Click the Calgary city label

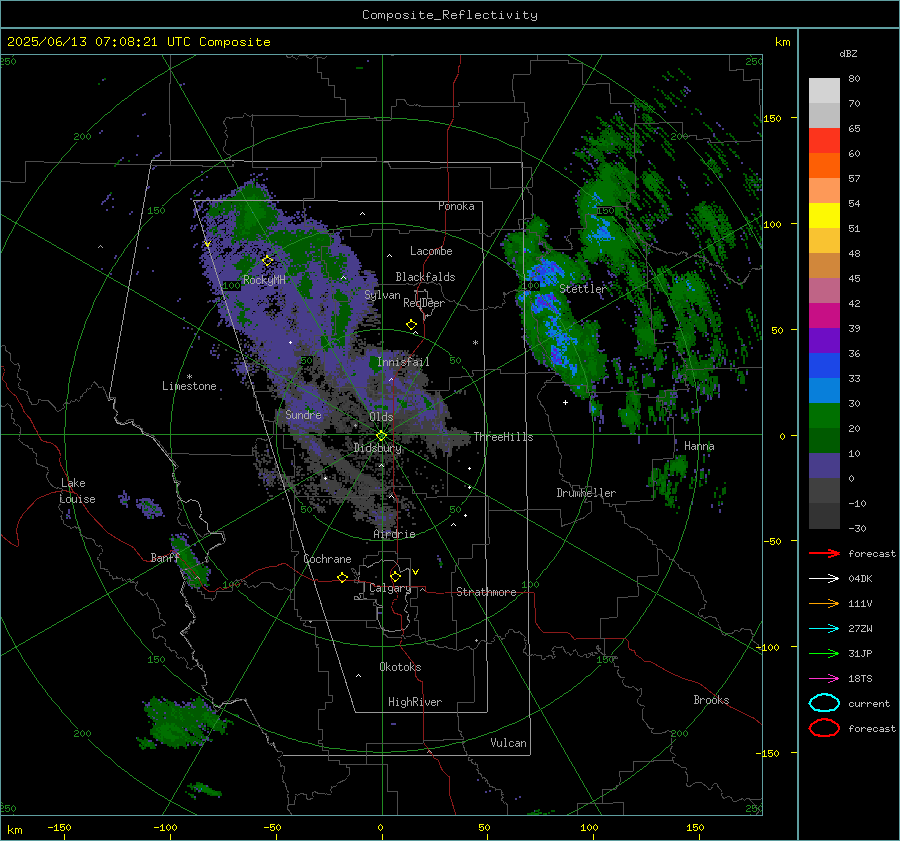click(x=390, y=588)
